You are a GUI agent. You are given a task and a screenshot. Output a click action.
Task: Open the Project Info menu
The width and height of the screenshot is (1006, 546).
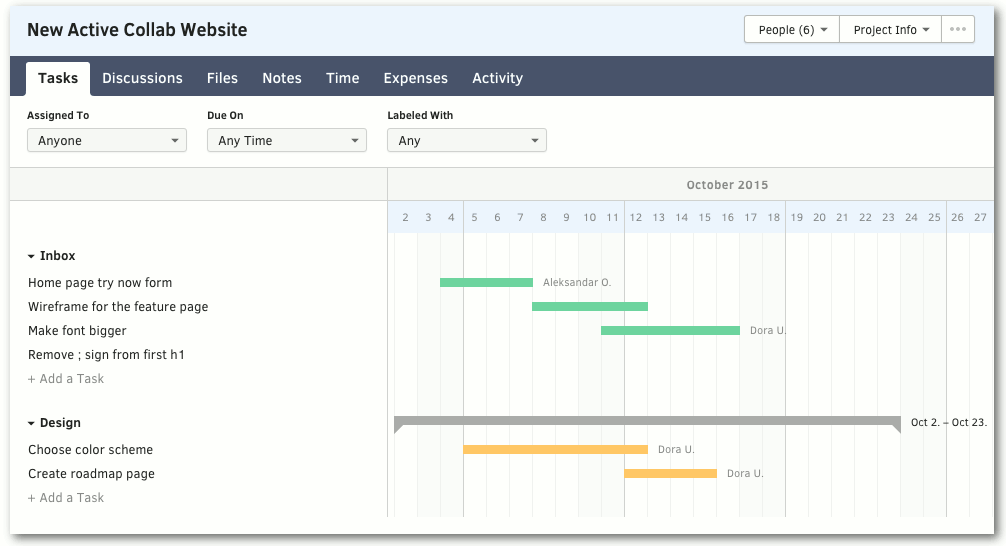click(x=890, y=30)
